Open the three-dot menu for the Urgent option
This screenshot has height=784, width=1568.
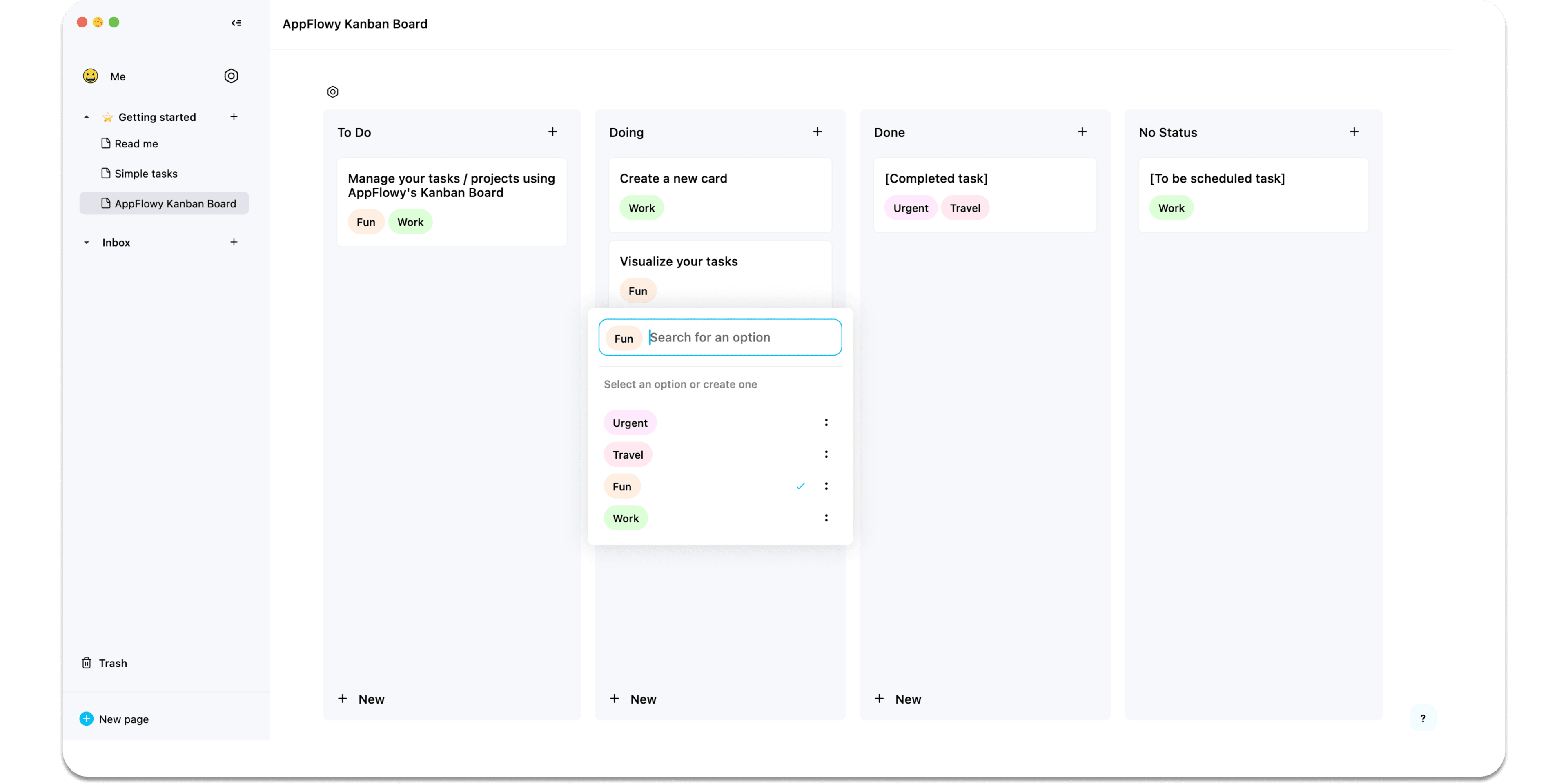coord(826,422)
